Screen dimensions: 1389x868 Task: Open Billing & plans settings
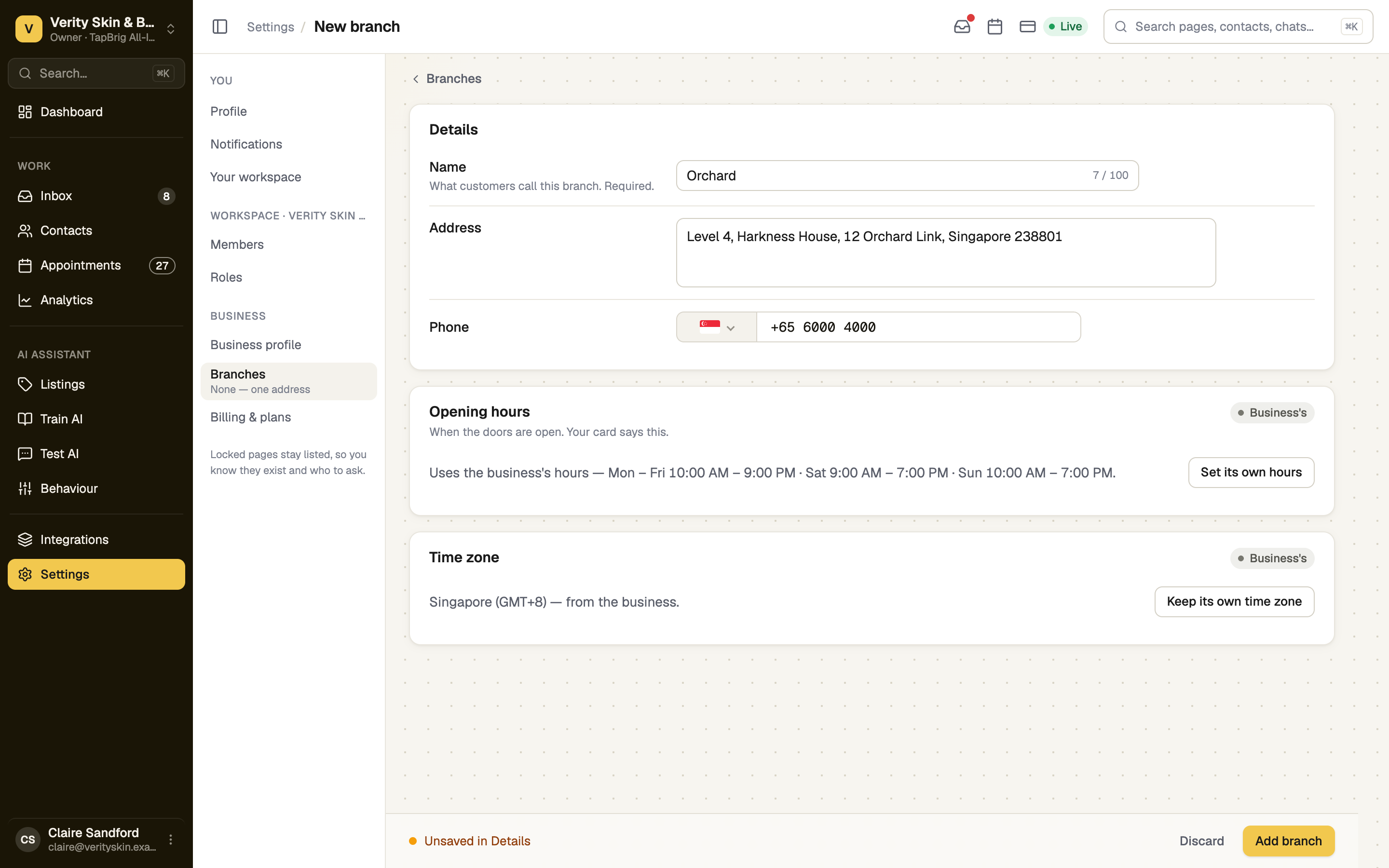[x=288, y=417]
